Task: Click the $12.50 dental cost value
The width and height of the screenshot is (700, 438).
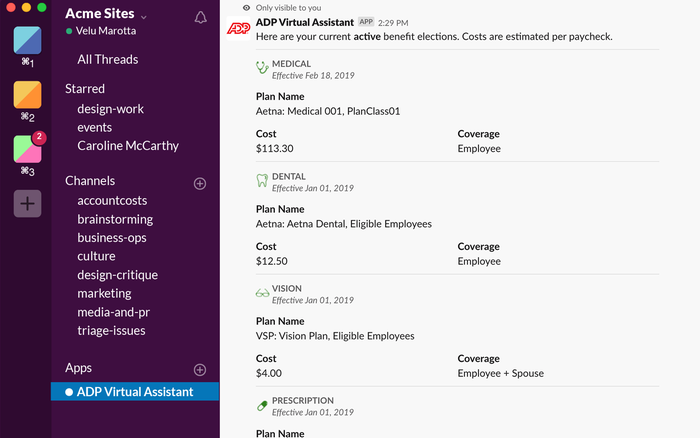Action: click(x=271, y=261)
